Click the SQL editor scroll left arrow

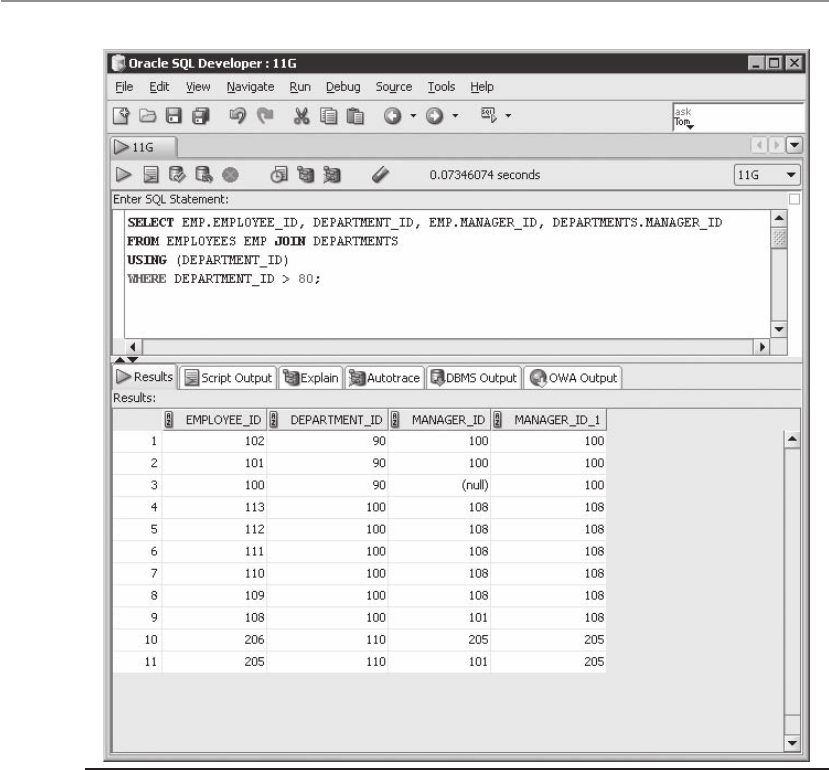click(x=133, y=347)
